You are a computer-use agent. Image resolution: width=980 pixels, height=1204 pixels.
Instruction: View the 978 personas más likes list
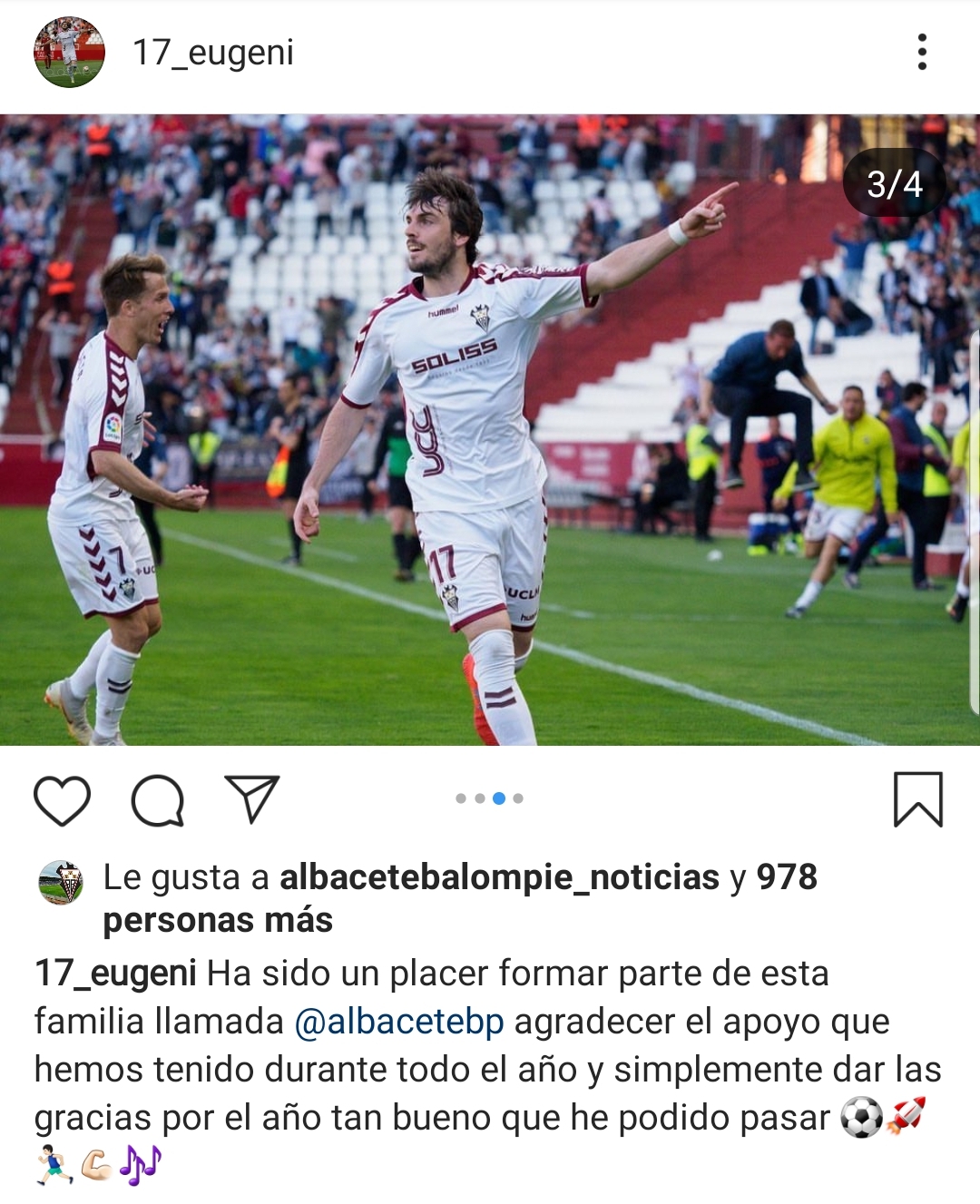[460, 898]
